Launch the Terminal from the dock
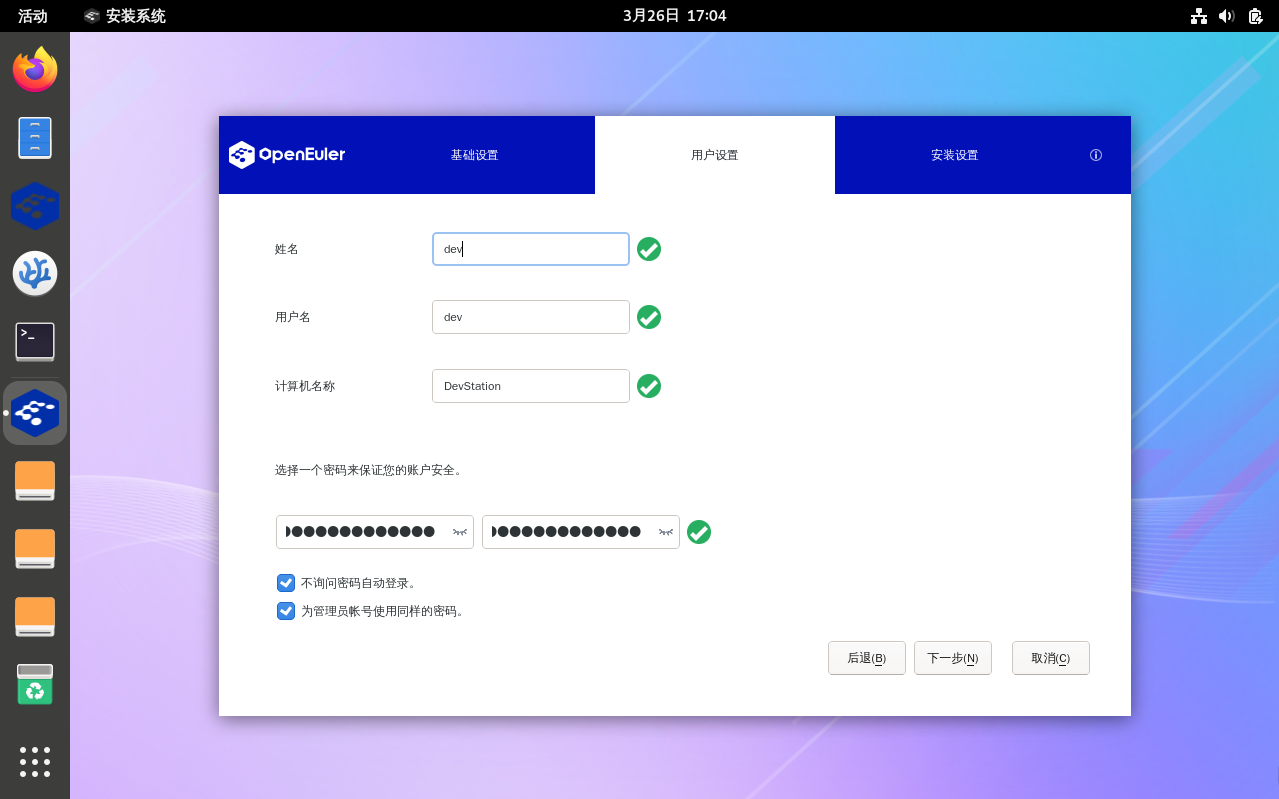Viewport: 1279px width, 799px height. [x=35, y=342]
